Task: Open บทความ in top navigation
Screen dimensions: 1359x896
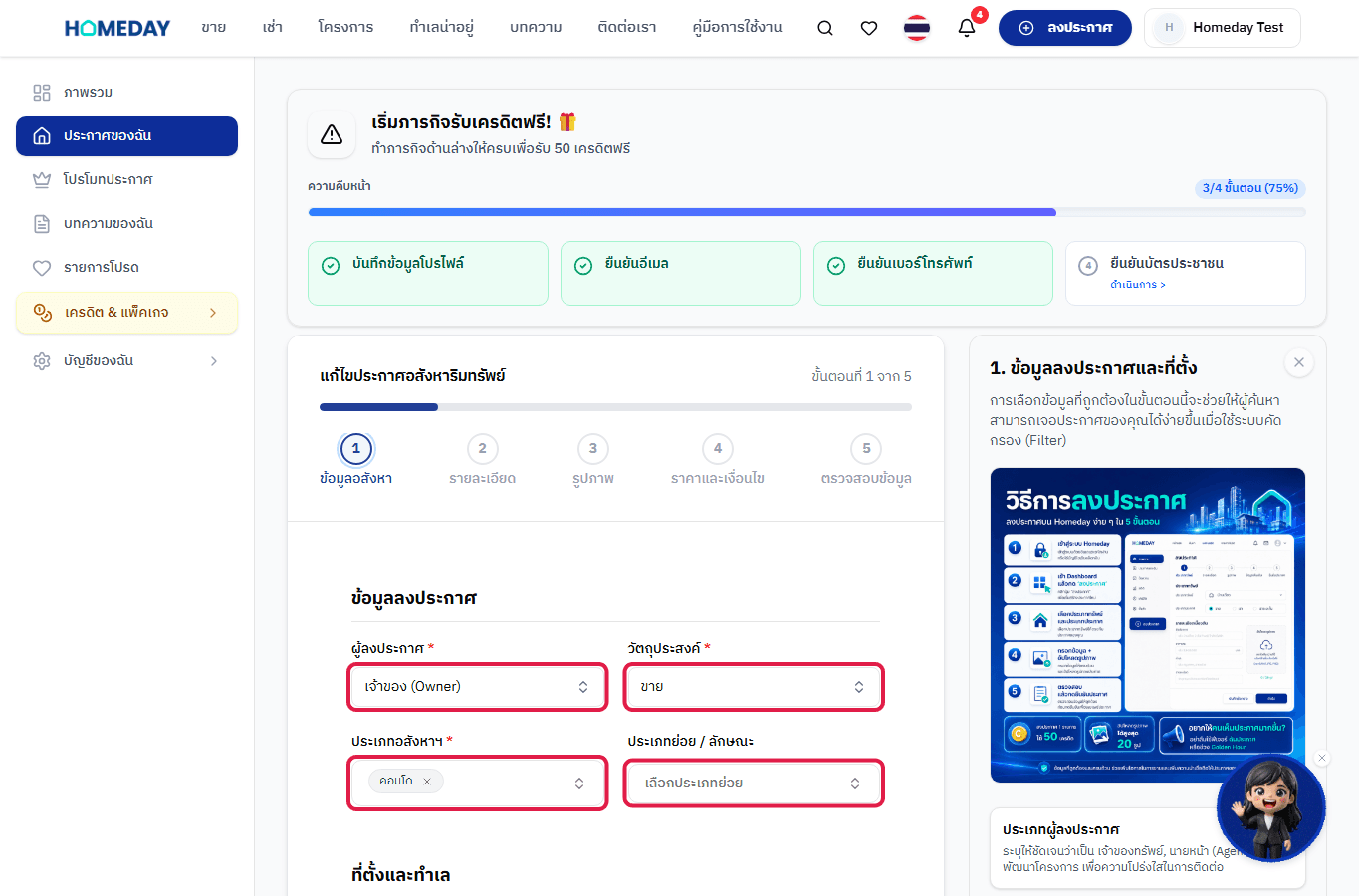Action: [536, 28]
